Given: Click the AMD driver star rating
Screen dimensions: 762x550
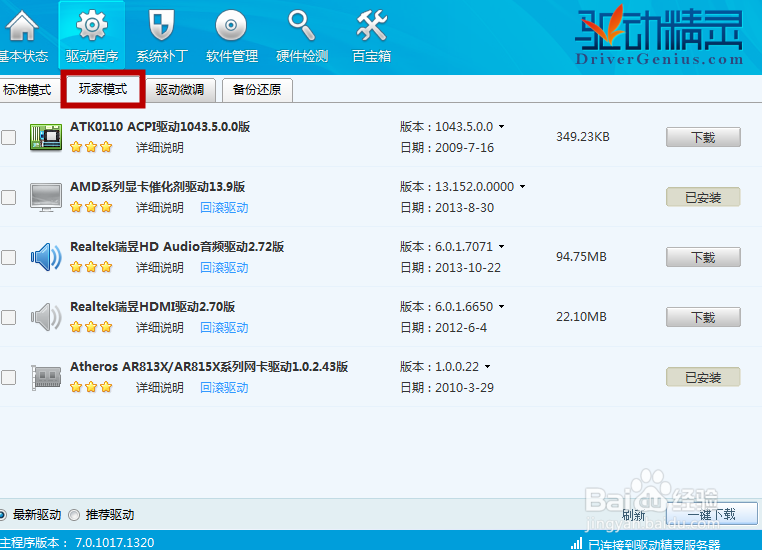Looking at the screenshot, I should tap(91, 207).
